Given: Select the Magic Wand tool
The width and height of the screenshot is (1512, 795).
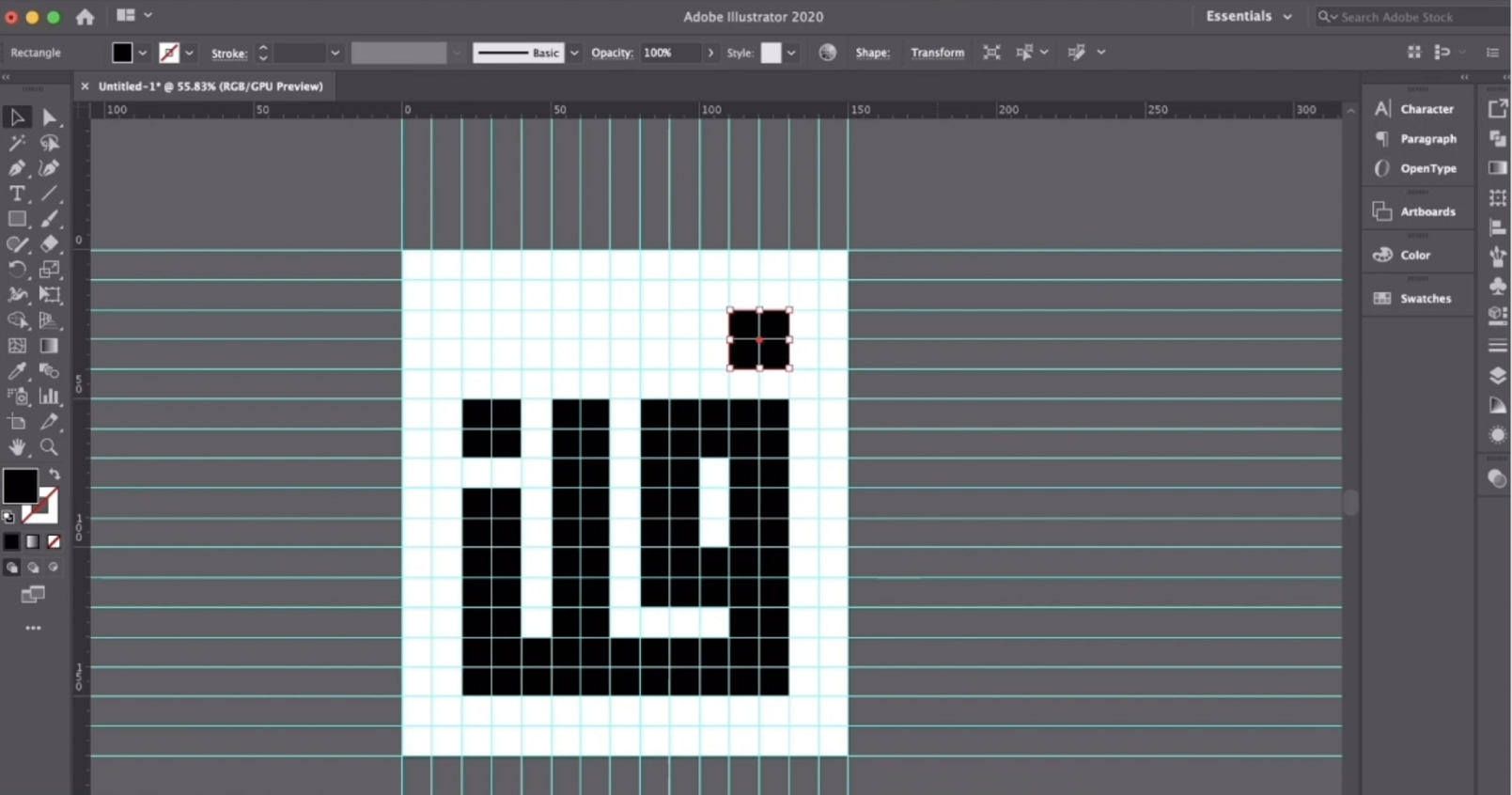Looking at the screenshot, I should click(x=17, y=143).
